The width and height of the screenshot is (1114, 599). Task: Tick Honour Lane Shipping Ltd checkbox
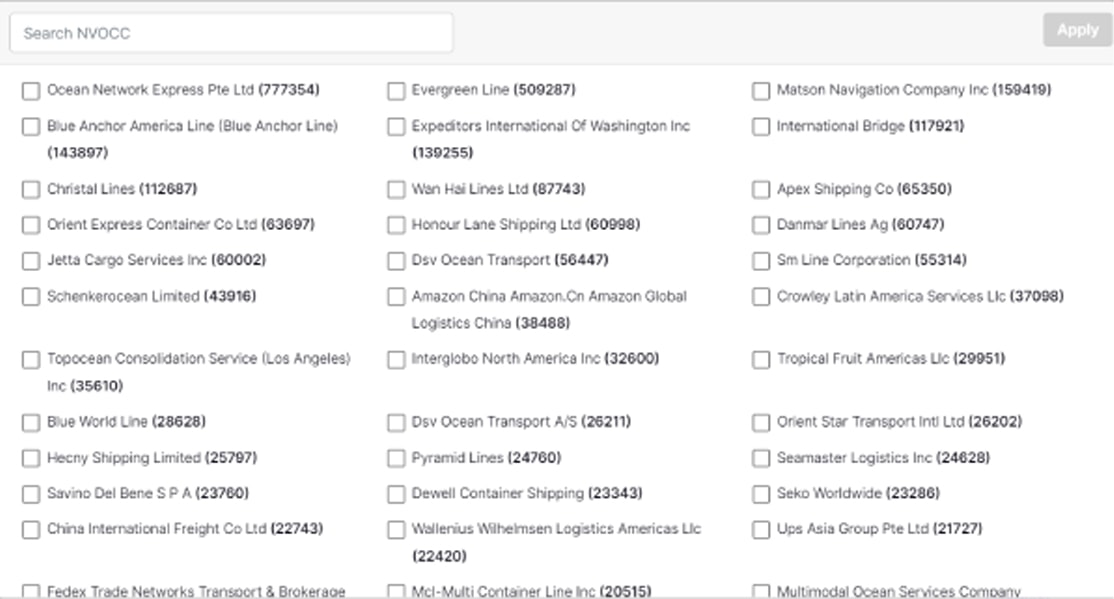point(396,225)
